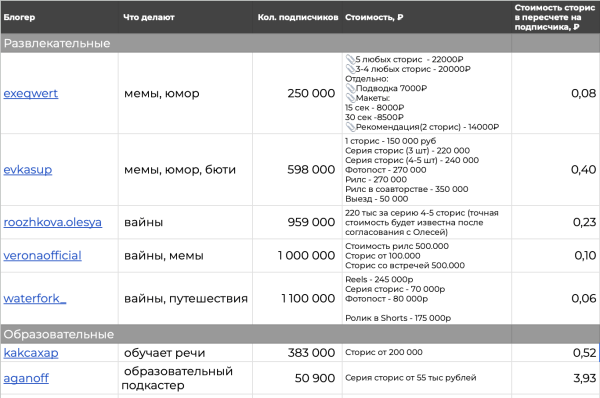
Task: Select the price cell with '5 любых сторис - 22000₽'
Action: tap(427, 93)
